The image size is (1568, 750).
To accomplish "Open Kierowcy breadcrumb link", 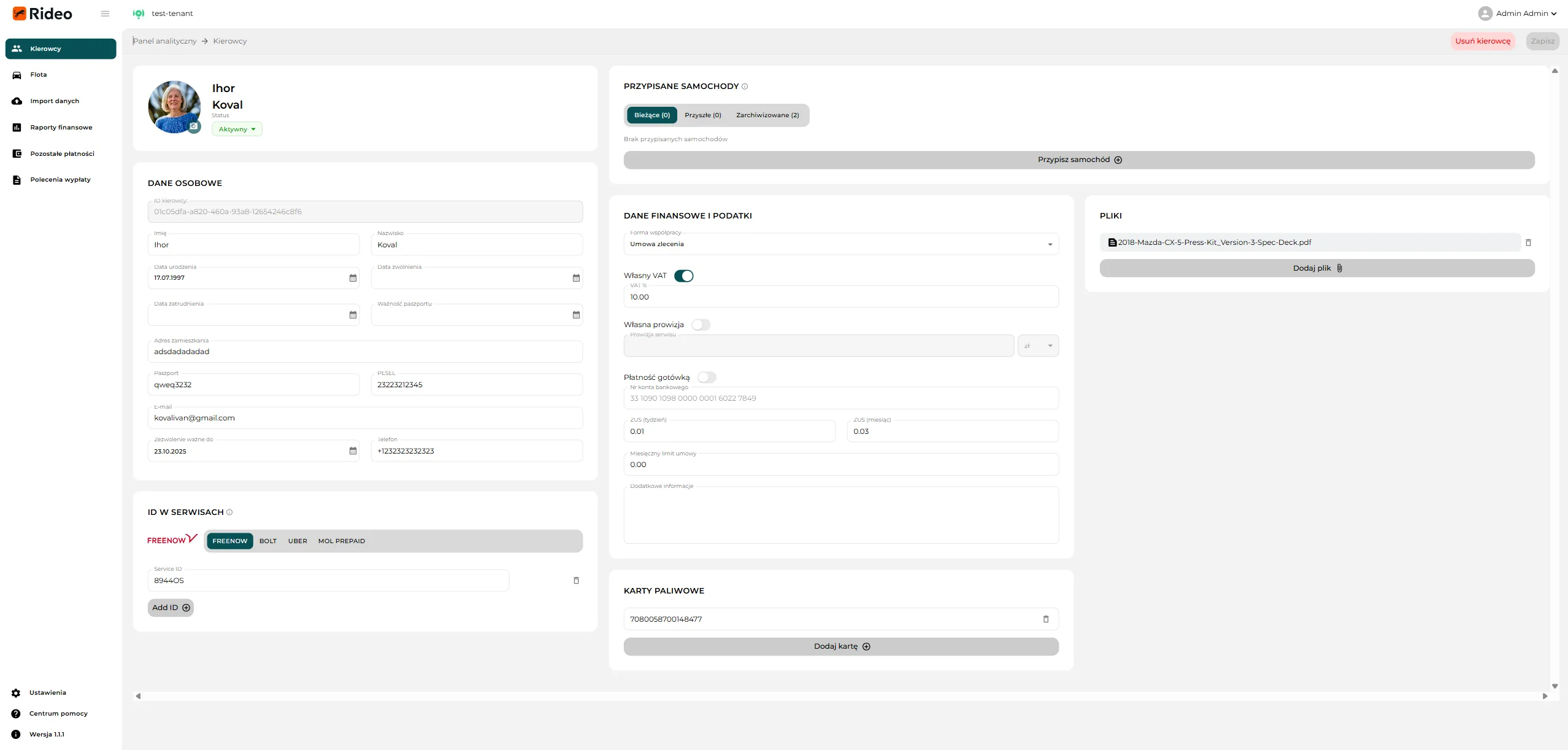I will [x=230, y=41].
